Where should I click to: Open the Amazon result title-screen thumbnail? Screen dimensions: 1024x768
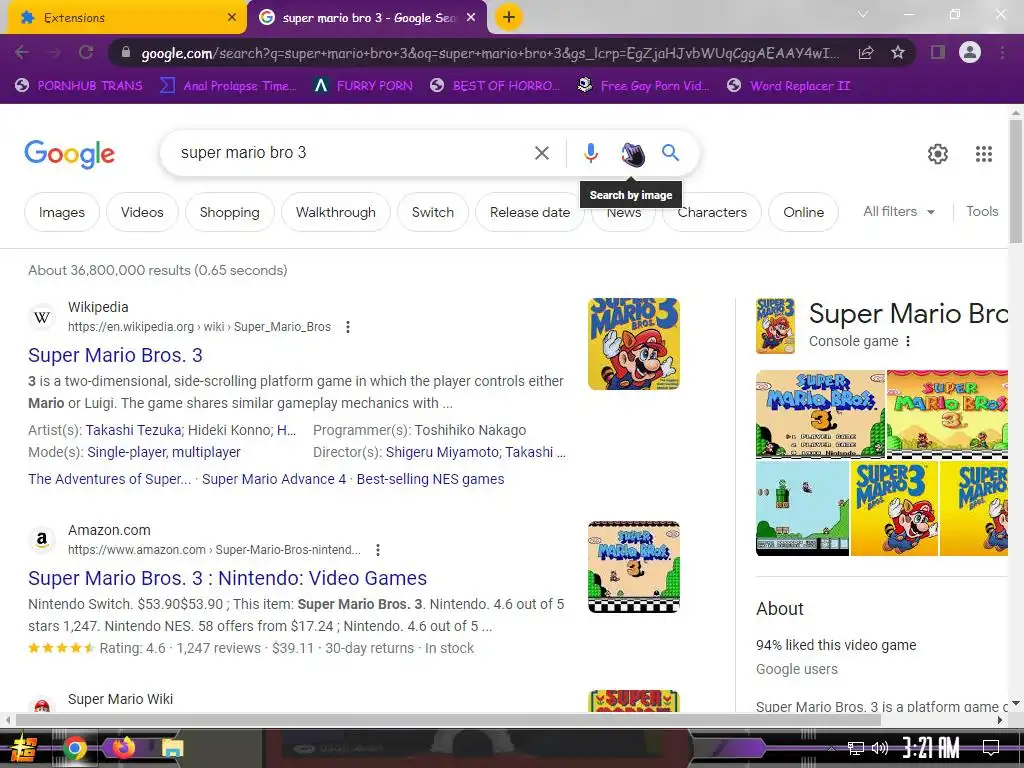click(633, 567)
